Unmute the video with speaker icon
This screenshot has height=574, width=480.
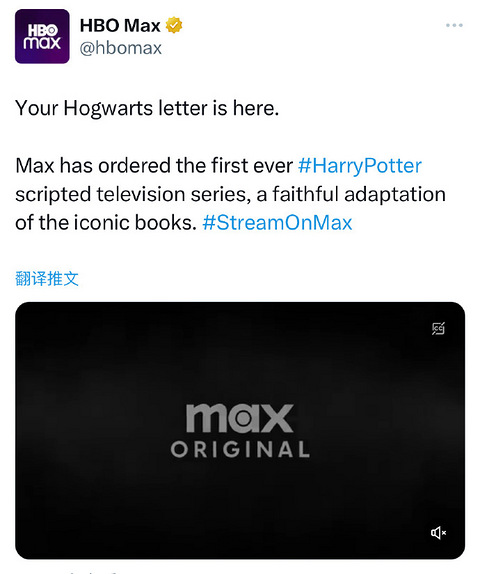coord(438,533)
